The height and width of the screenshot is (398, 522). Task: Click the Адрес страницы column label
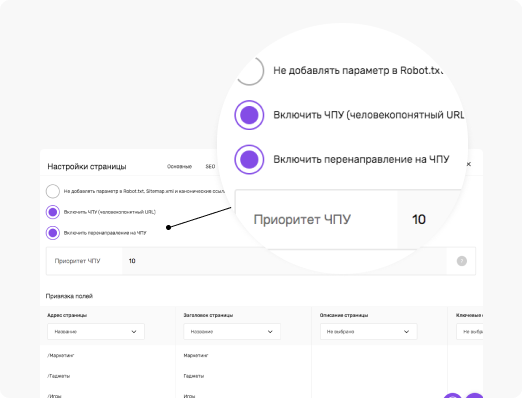pyautogui.click(x=67, y=315)
